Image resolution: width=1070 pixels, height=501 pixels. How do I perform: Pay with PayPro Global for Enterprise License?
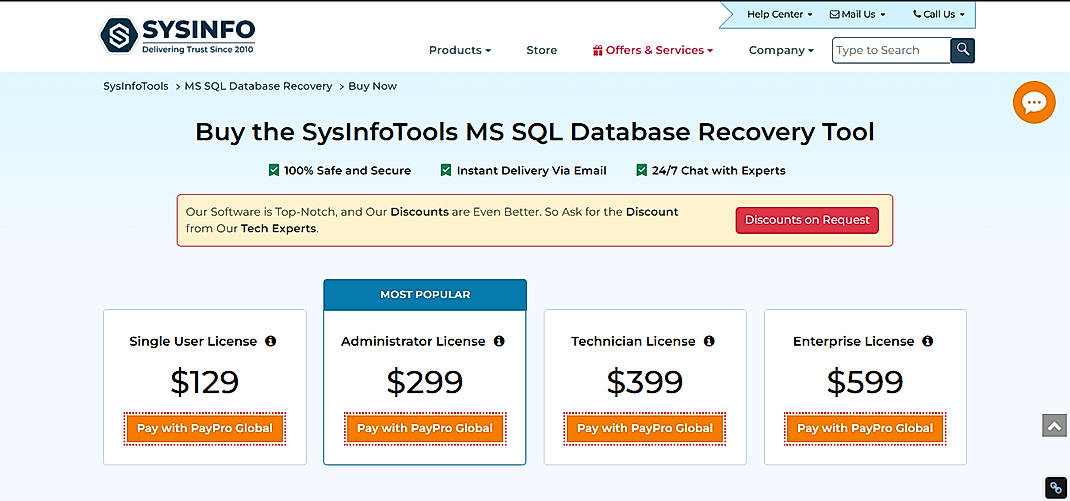tap(865, 429)
